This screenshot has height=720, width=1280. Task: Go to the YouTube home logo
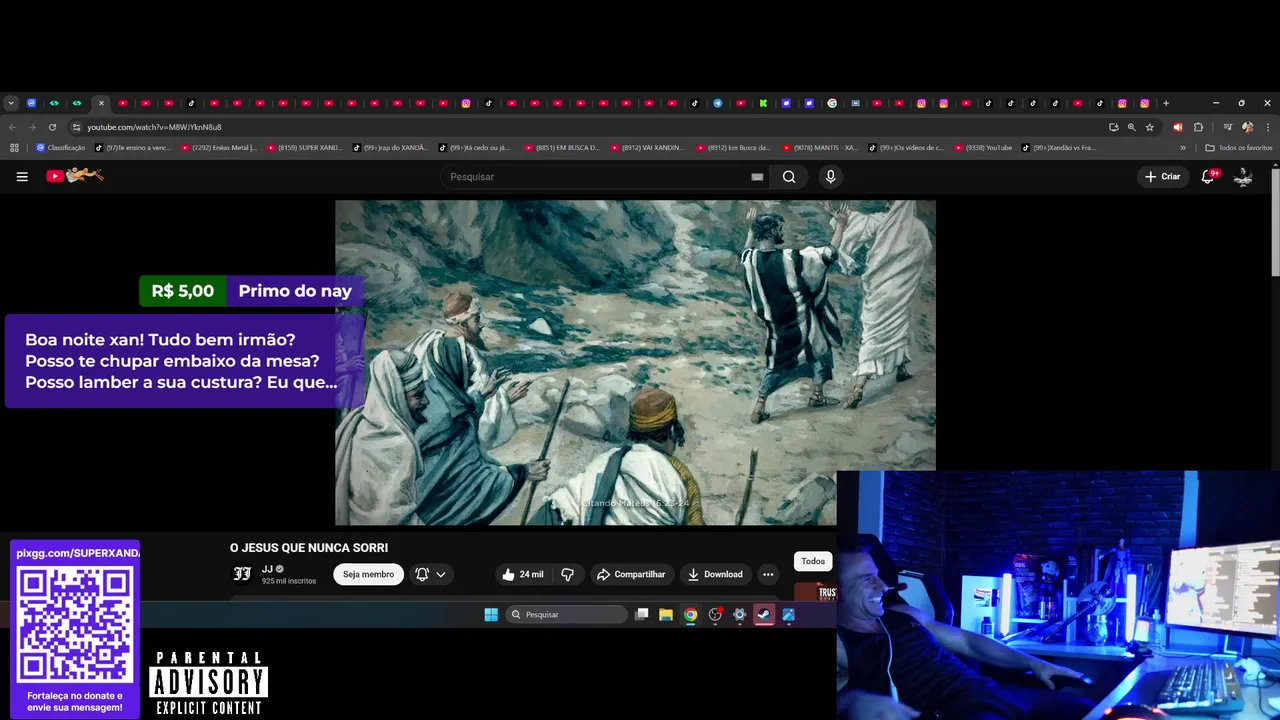(75, 176)
